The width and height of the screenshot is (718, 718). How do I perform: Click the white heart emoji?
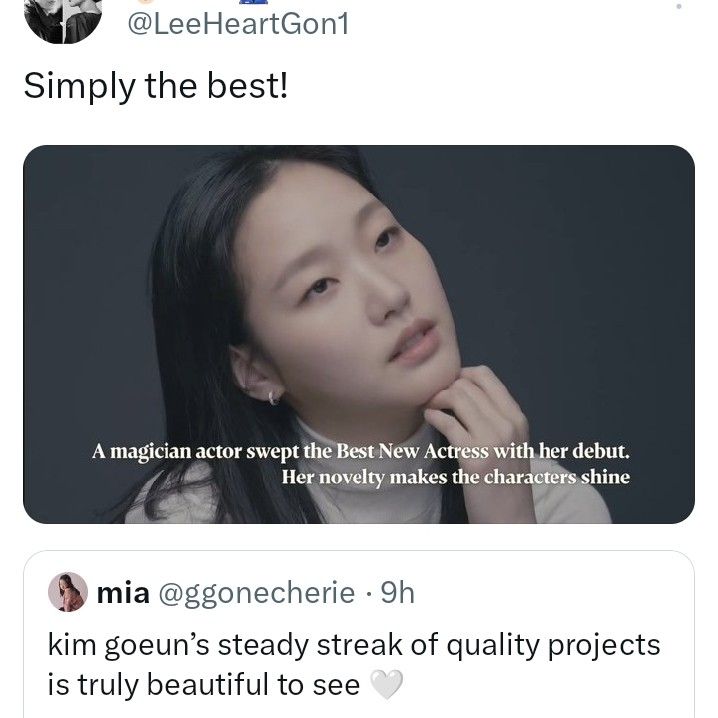pos(386,684)
